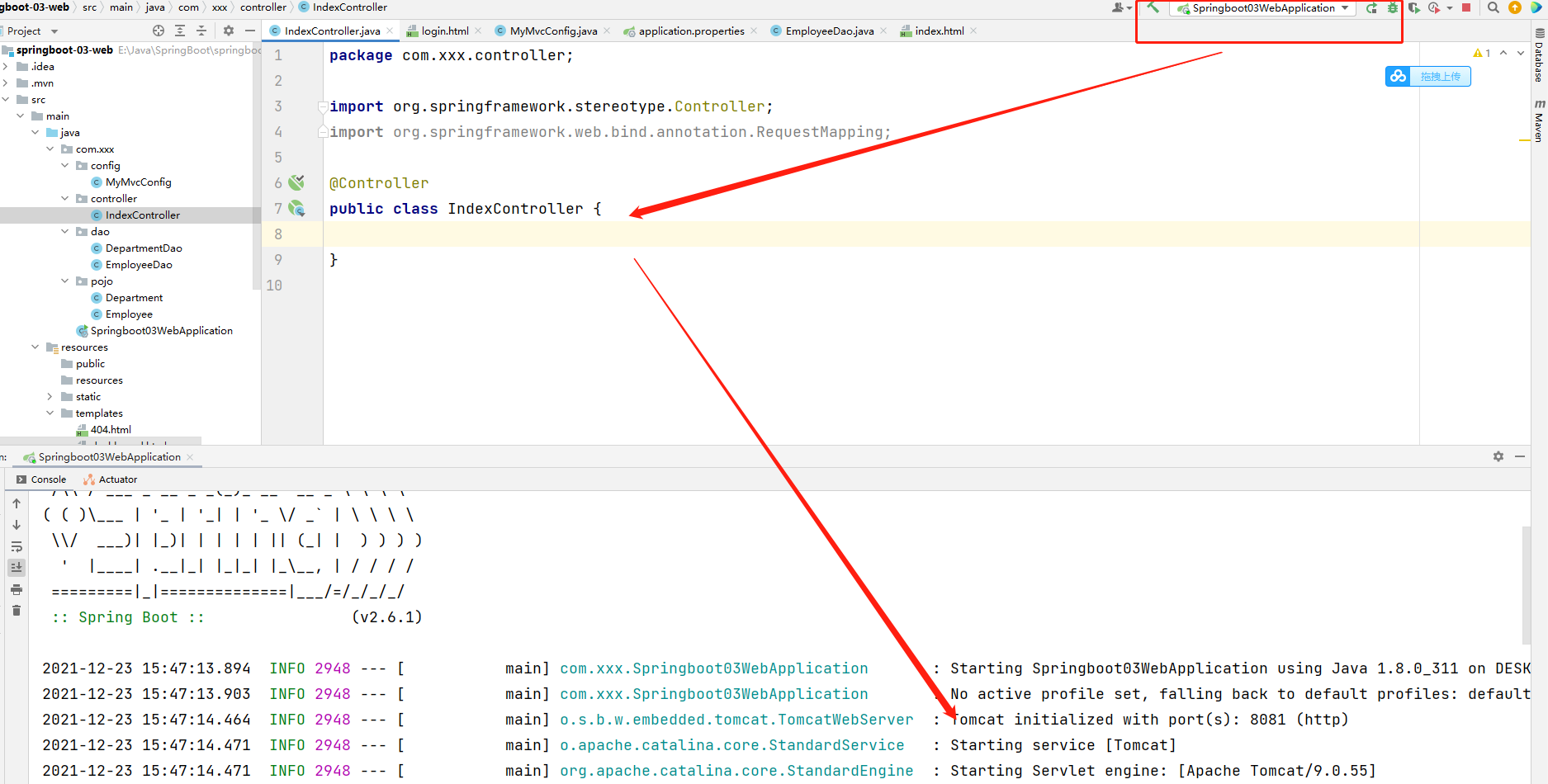Collapse the main folder
Viewport: 1548px width, 784px height.
pyautogui.click(x=21, y=116)
